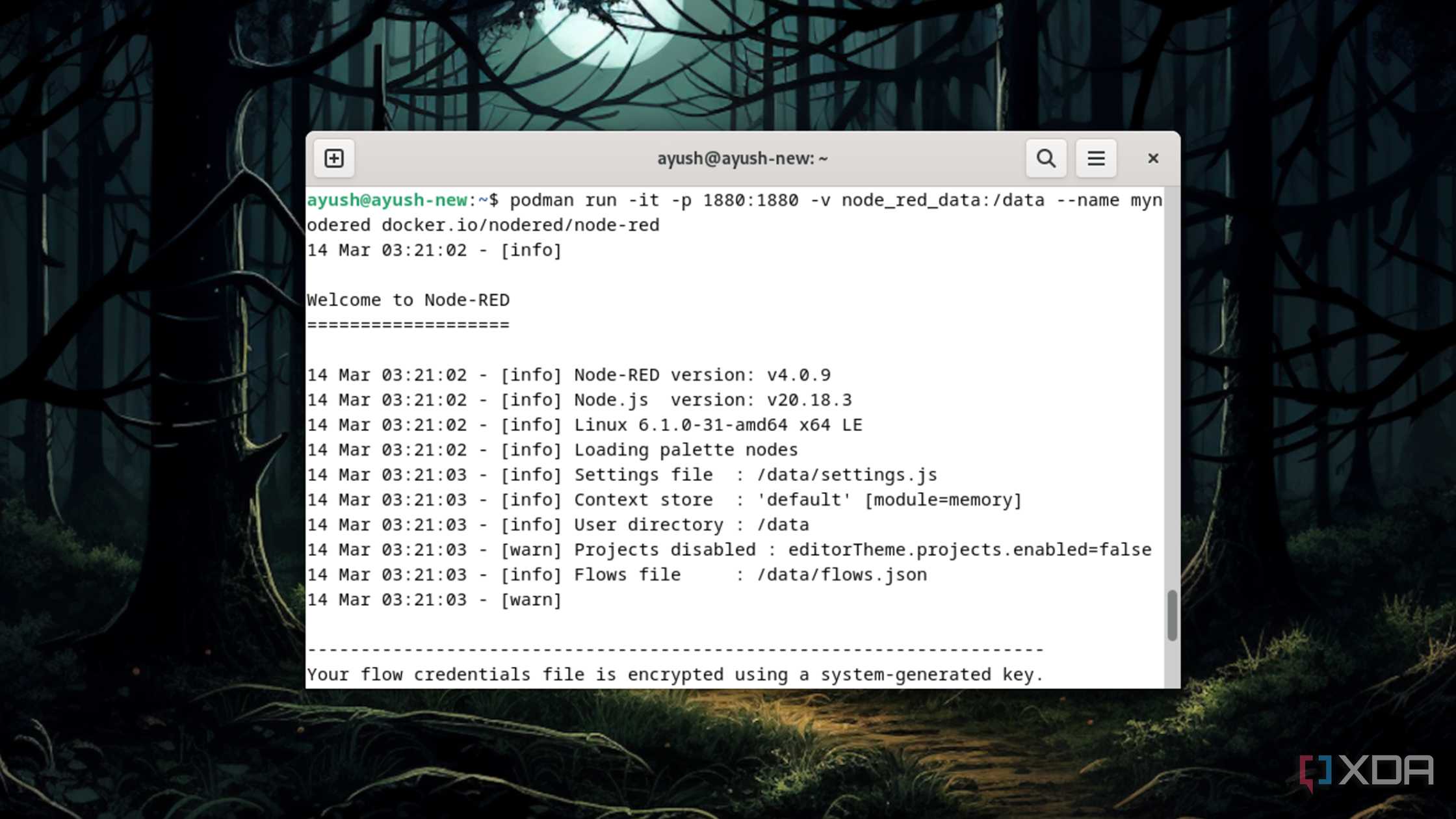Close the terminal window
The height and width of the screenshot is (819, 1456).
pyautogui.click(x=1153, y=158)
